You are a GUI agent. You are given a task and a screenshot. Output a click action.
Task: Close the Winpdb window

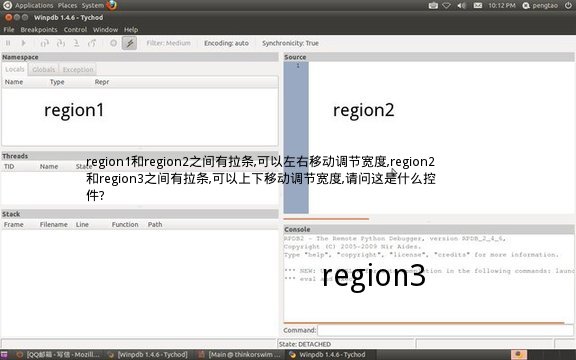tap(8, 17)
